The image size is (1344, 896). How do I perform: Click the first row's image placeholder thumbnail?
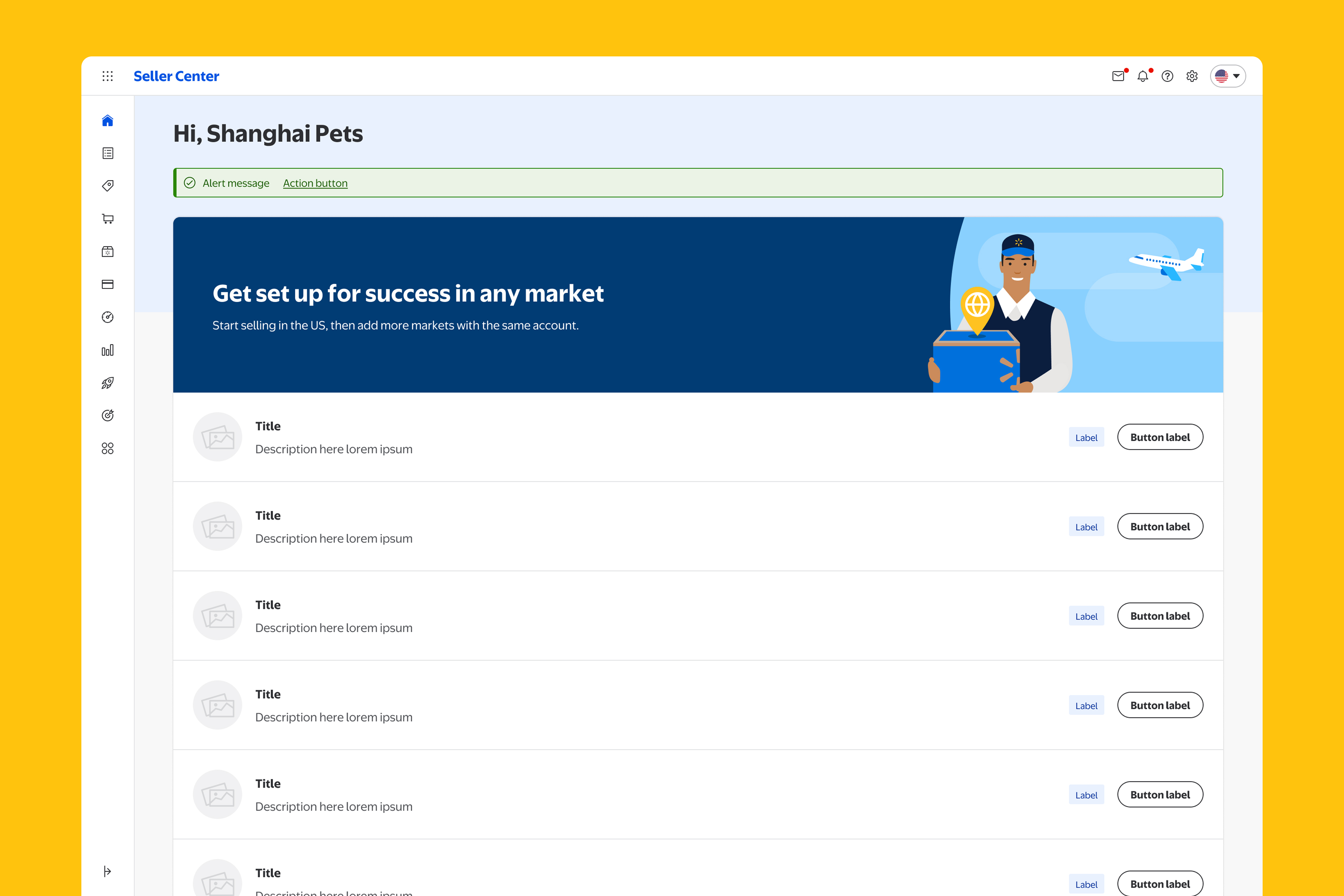218,437
